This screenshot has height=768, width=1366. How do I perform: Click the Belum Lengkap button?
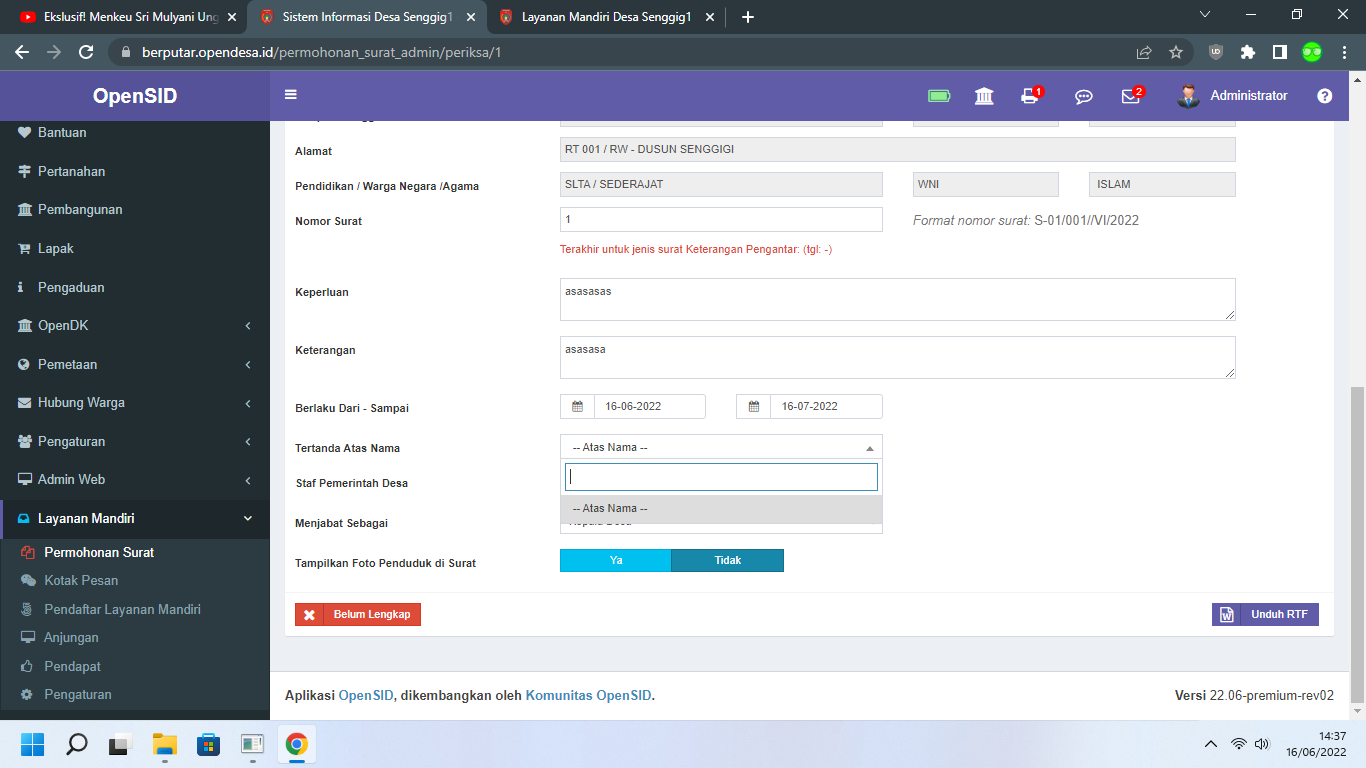[x=357, y=614]
